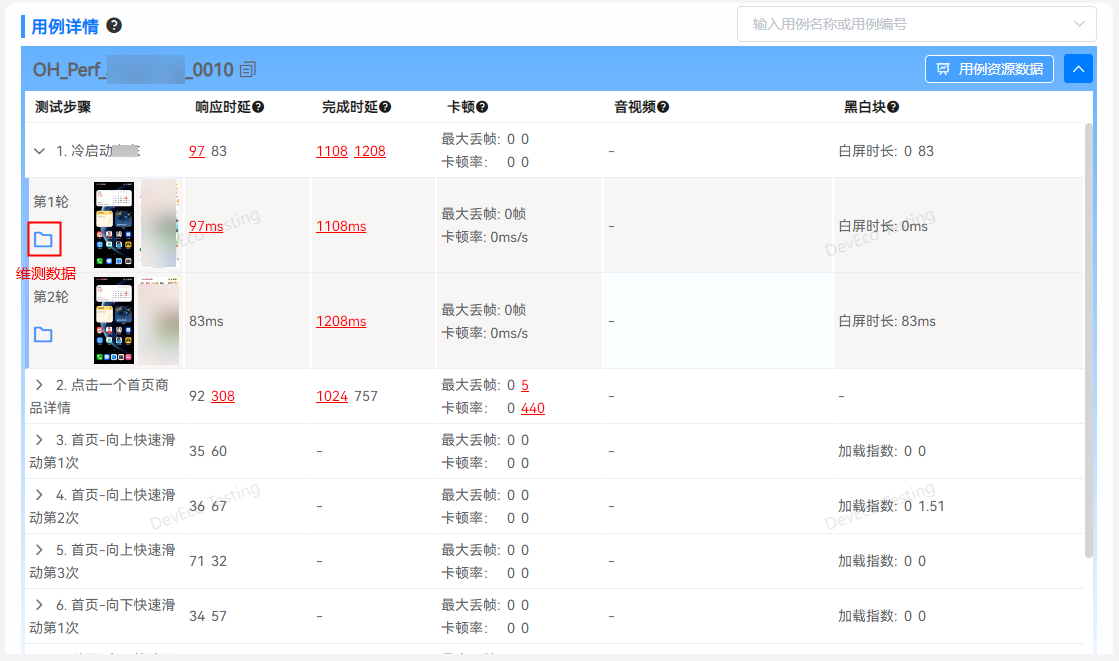Click help icon beside 用例详情 title
This screenshot has height=661, width=1119.
click(114, 25)
